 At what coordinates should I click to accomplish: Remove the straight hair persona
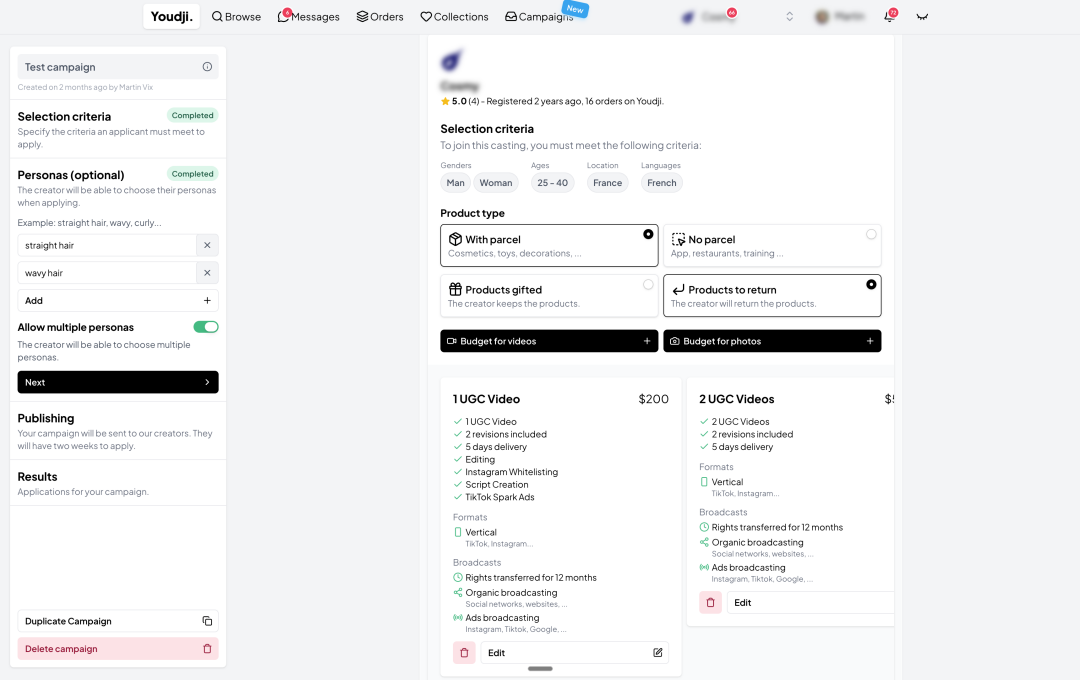click(207, 245)
